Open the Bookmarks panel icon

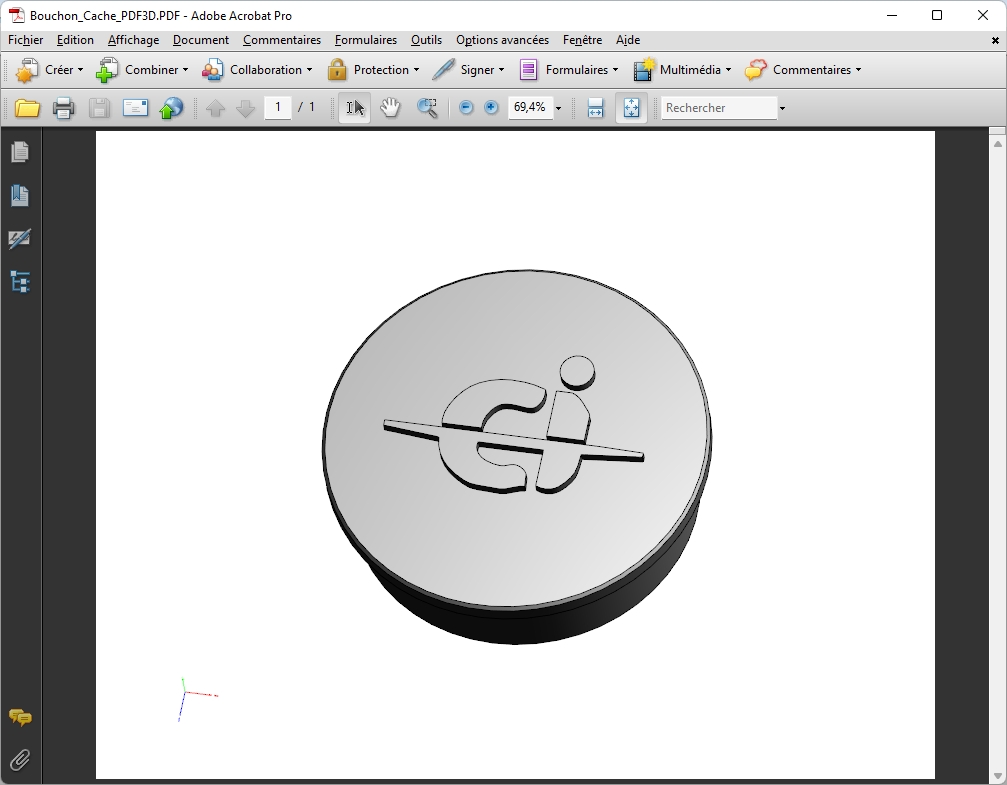20,196
